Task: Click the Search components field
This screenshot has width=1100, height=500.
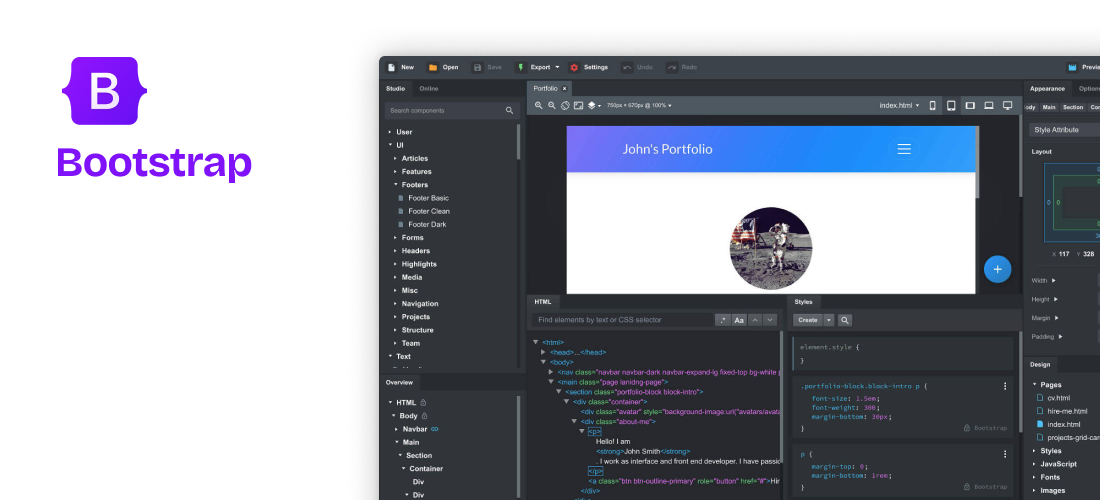Action: pyautogui.click(x=452, y=111)
